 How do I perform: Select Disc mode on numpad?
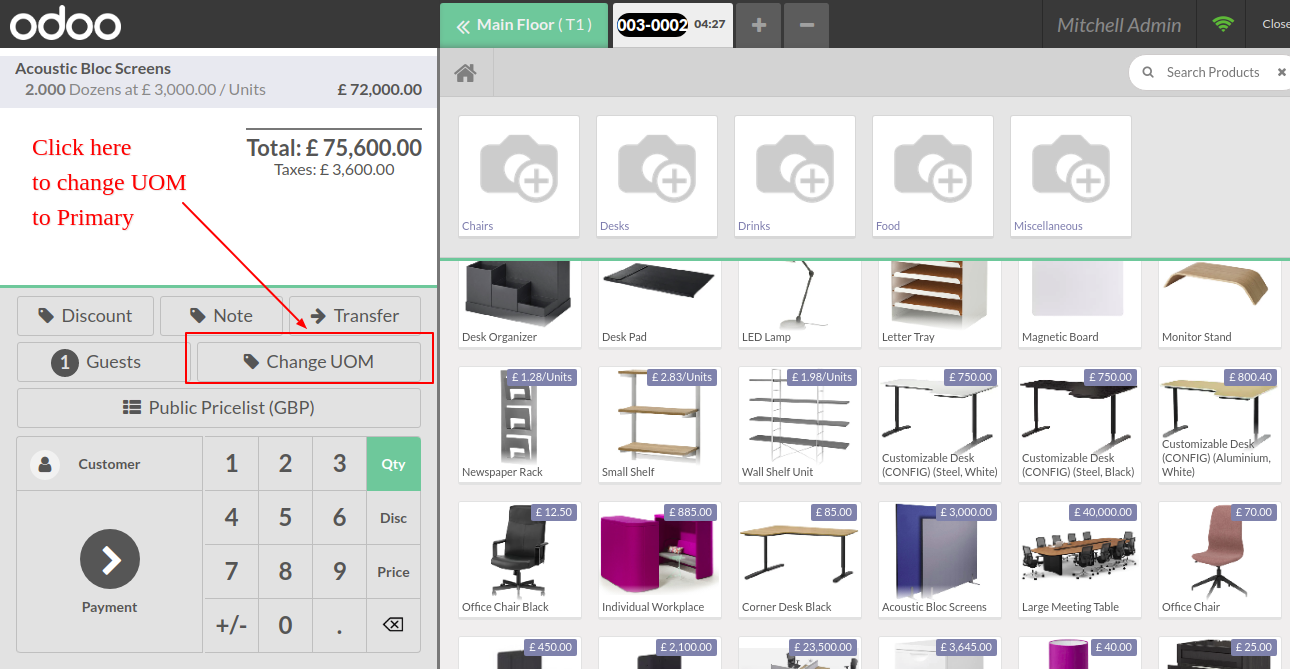[394, 518]
